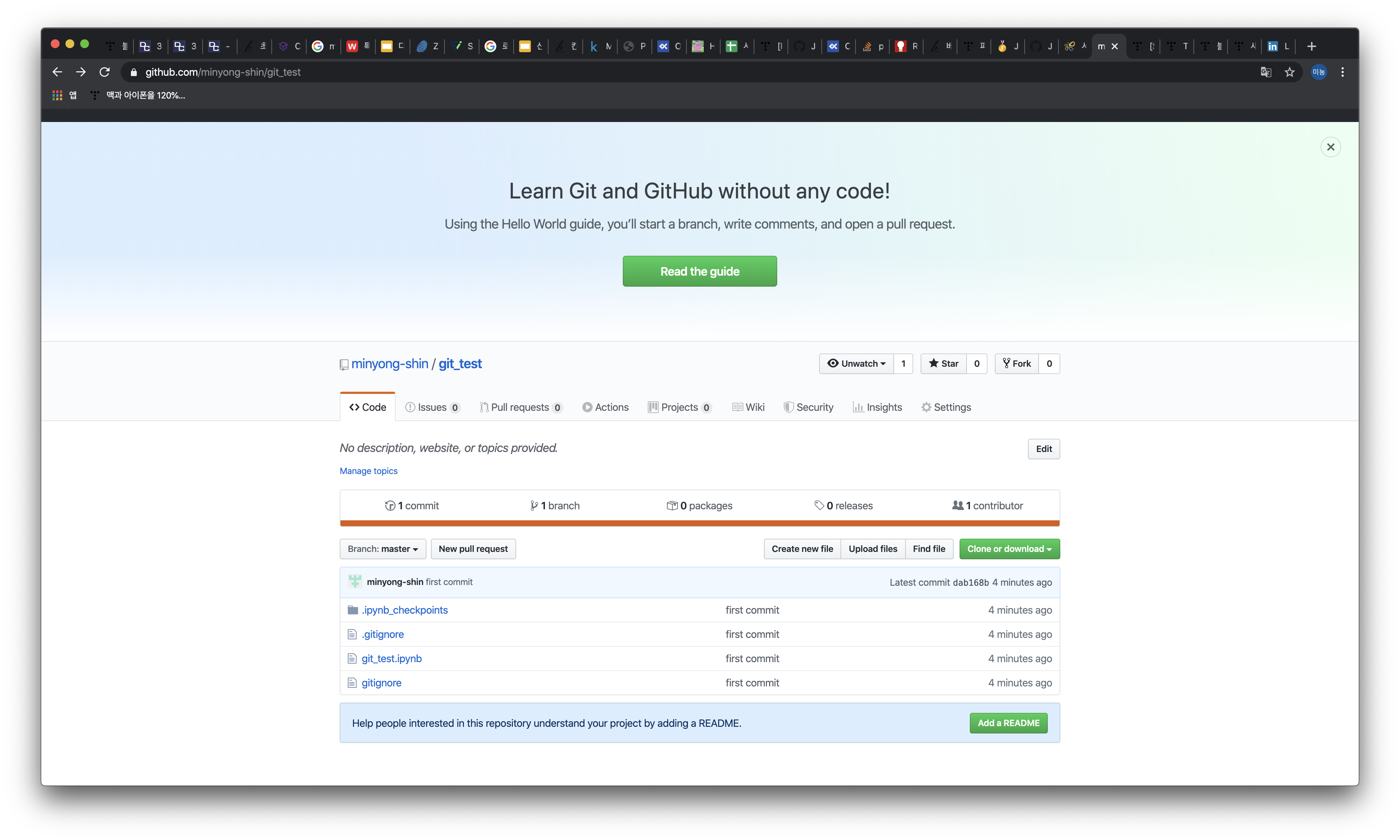Dismiss the Learn Git banner with X
Screen dimensions: 1400x840
coord(1331,147)
